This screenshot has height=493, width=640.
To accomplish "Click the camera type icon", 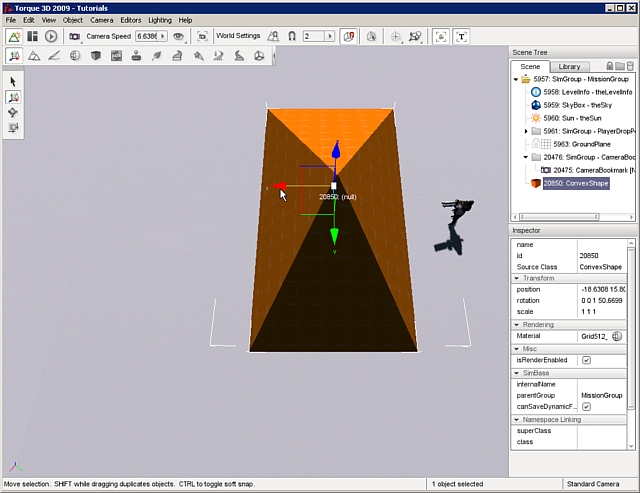I will [75, 36].
